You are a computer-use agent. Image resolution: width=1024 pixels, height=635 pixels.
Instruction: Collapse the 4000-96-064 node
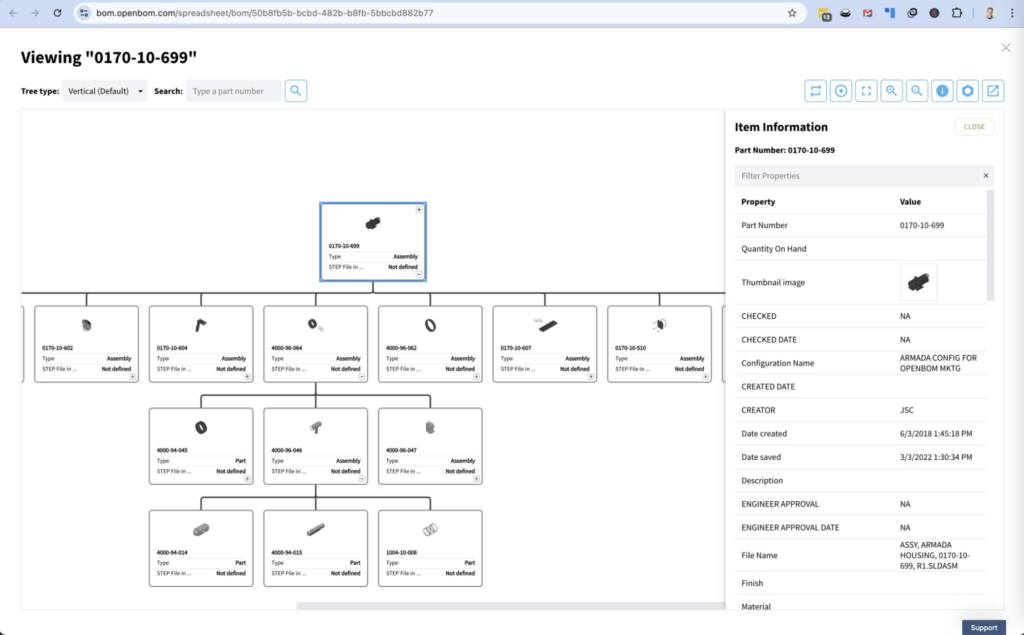pyautogui.click(x=362, y=377)
